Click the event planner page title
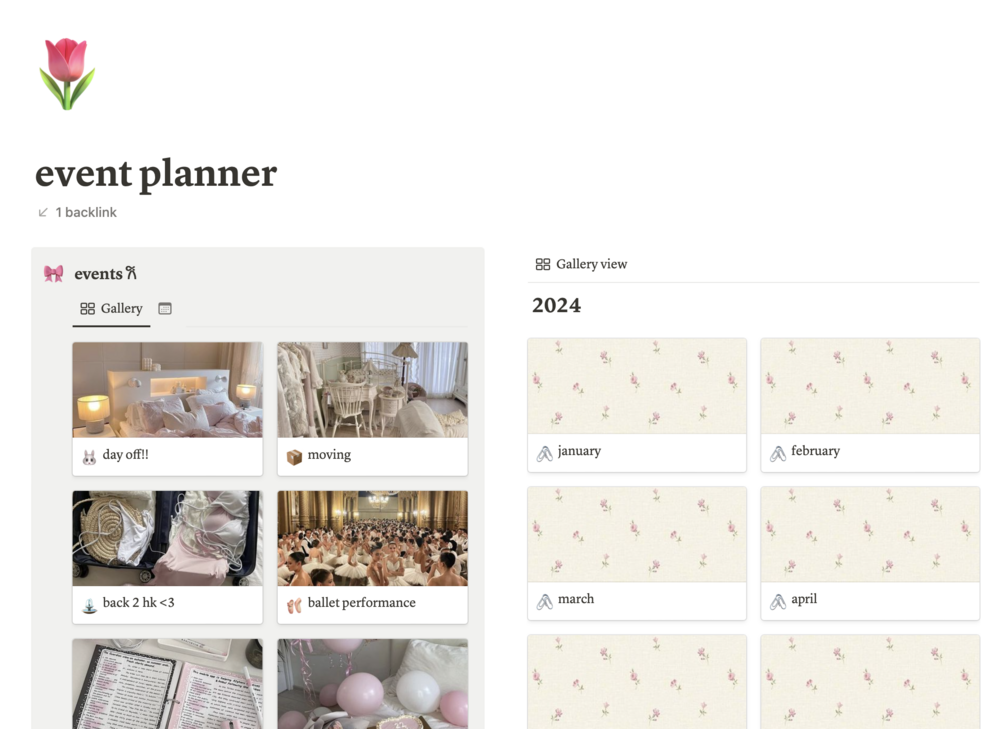 (156, 173)
